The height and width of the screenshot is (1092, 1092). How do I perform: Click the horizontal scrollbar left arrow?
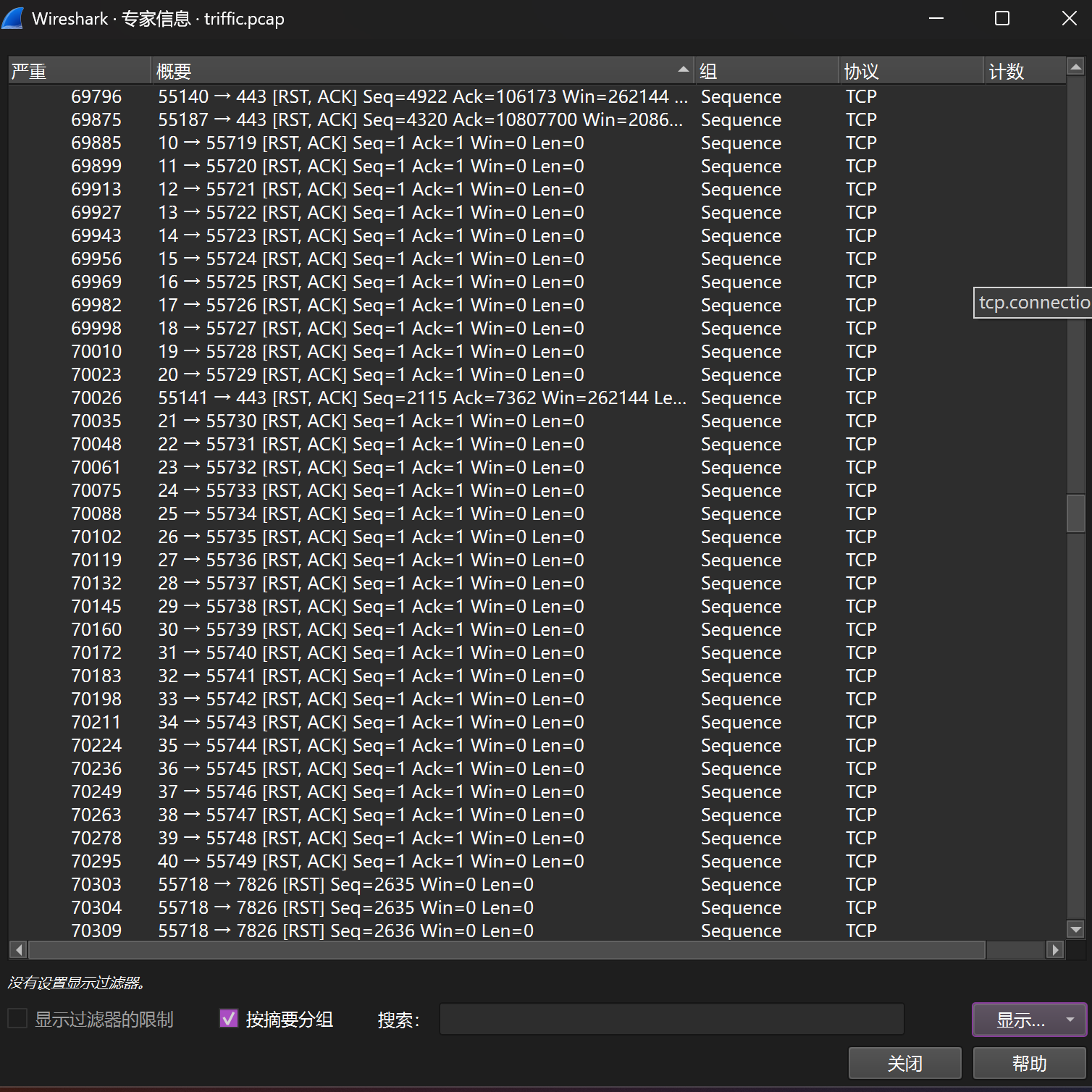(19, 949)
